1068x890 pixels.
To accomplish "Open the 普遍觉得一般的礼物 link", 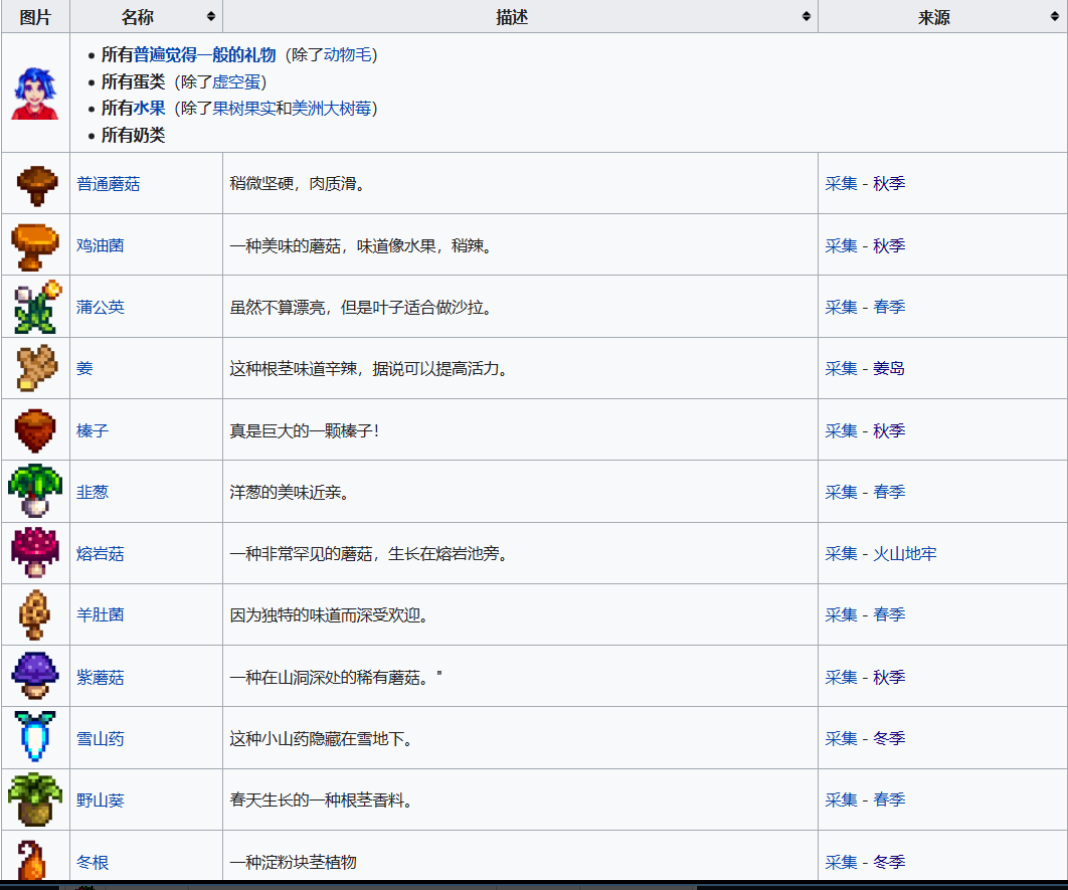I will coord(204,54).
